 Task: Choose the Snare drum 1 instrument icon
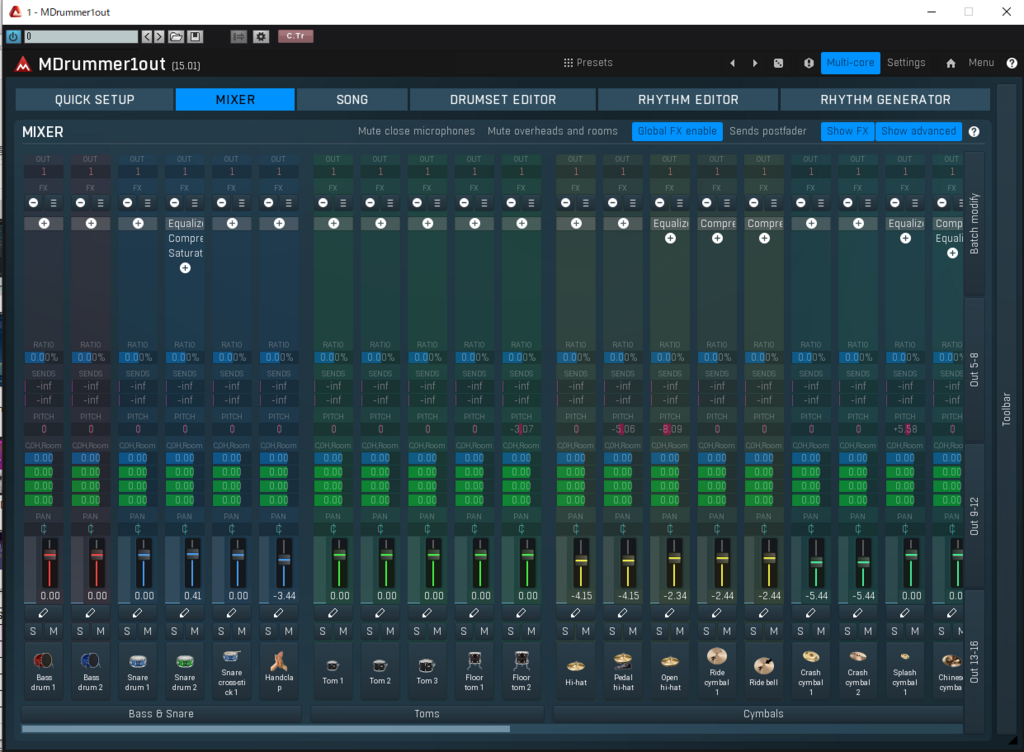point(138,661)
